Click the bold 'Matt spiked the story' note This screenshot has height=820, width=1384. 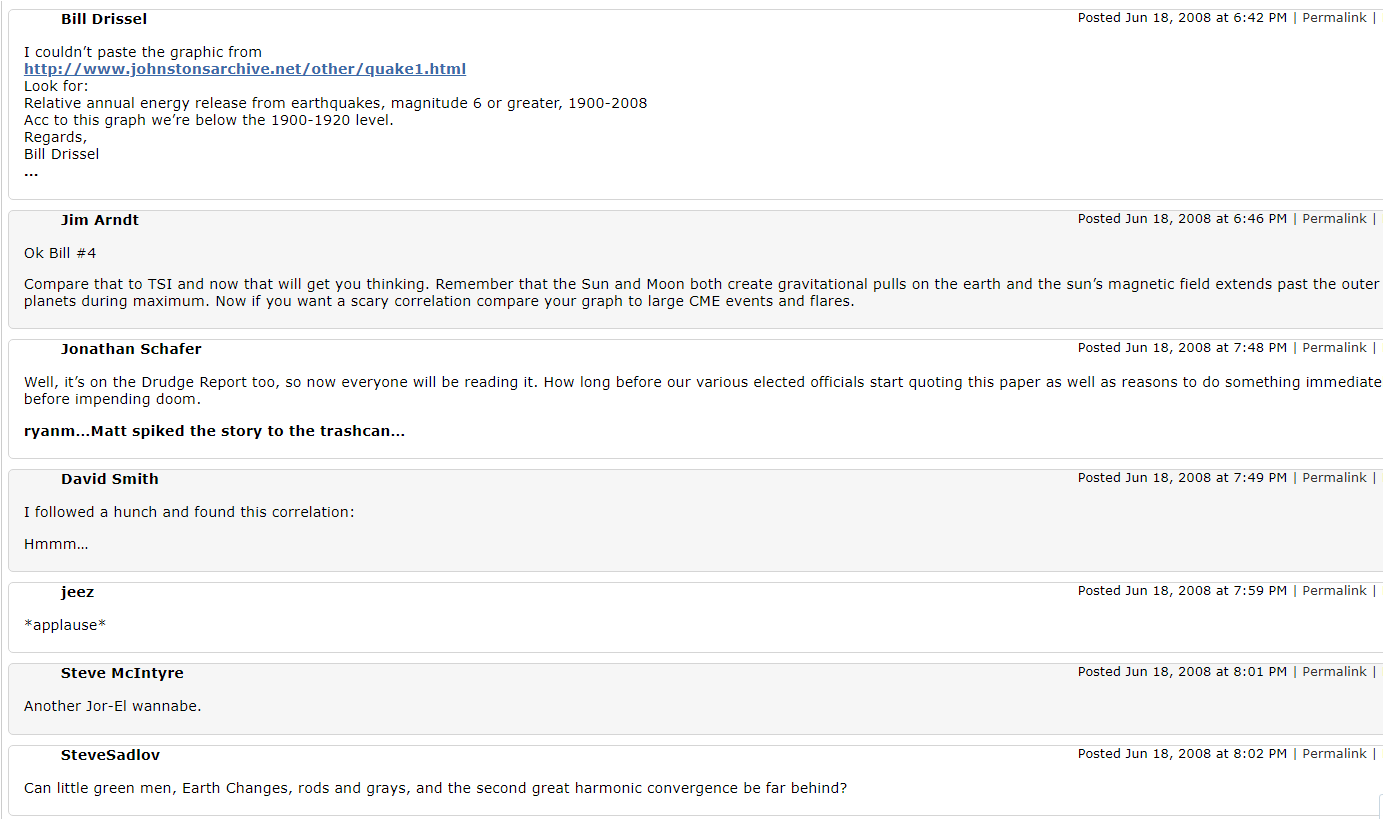pyautogui.click(x=214, y=432)
